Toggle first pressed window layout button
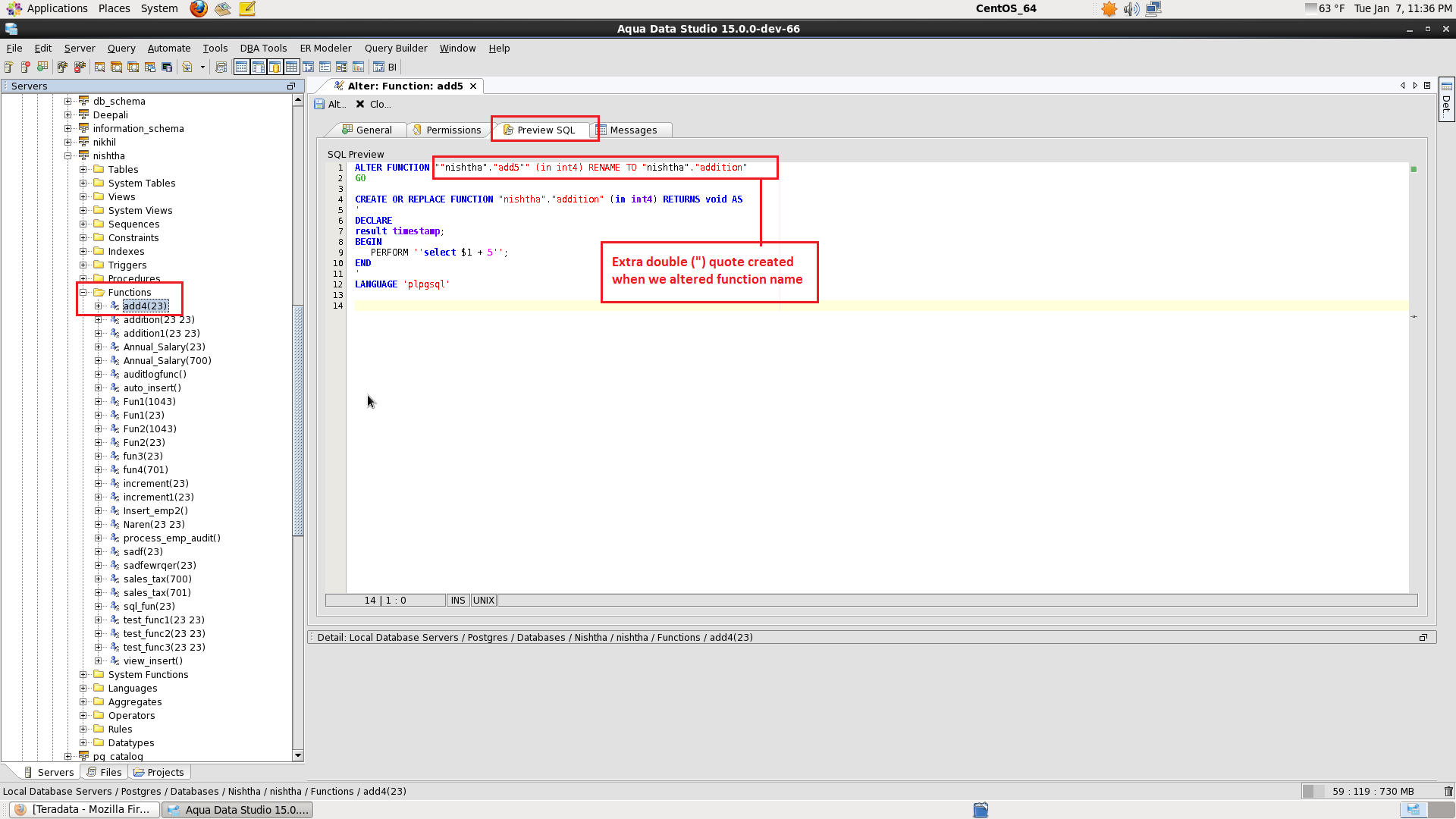Viewport: 1456px width, 819px height. (x=241, y=67)
